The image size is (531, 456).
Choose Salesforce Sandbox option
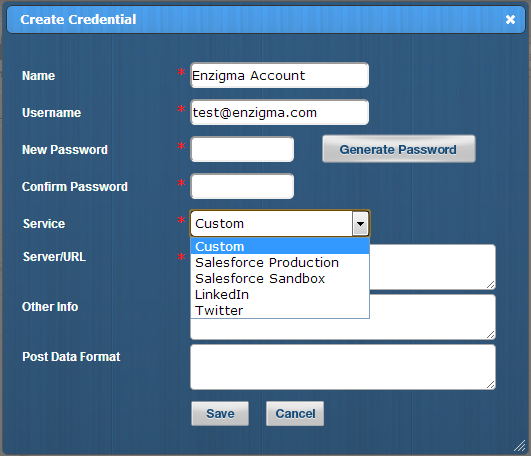coord(280,278)
